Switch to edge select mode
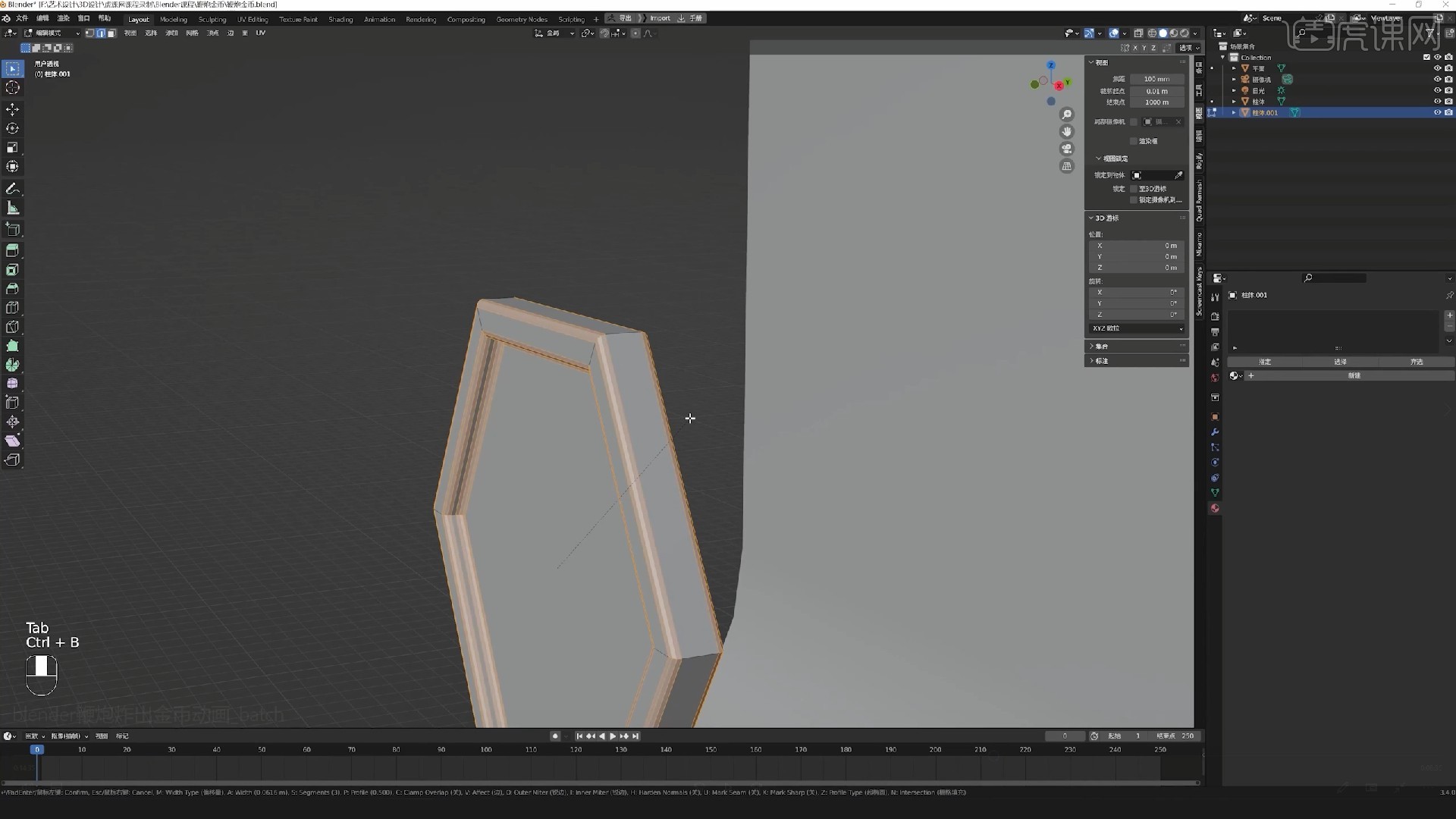The height and width of the screenshot is (819, 1456). [x=100, y=33]
